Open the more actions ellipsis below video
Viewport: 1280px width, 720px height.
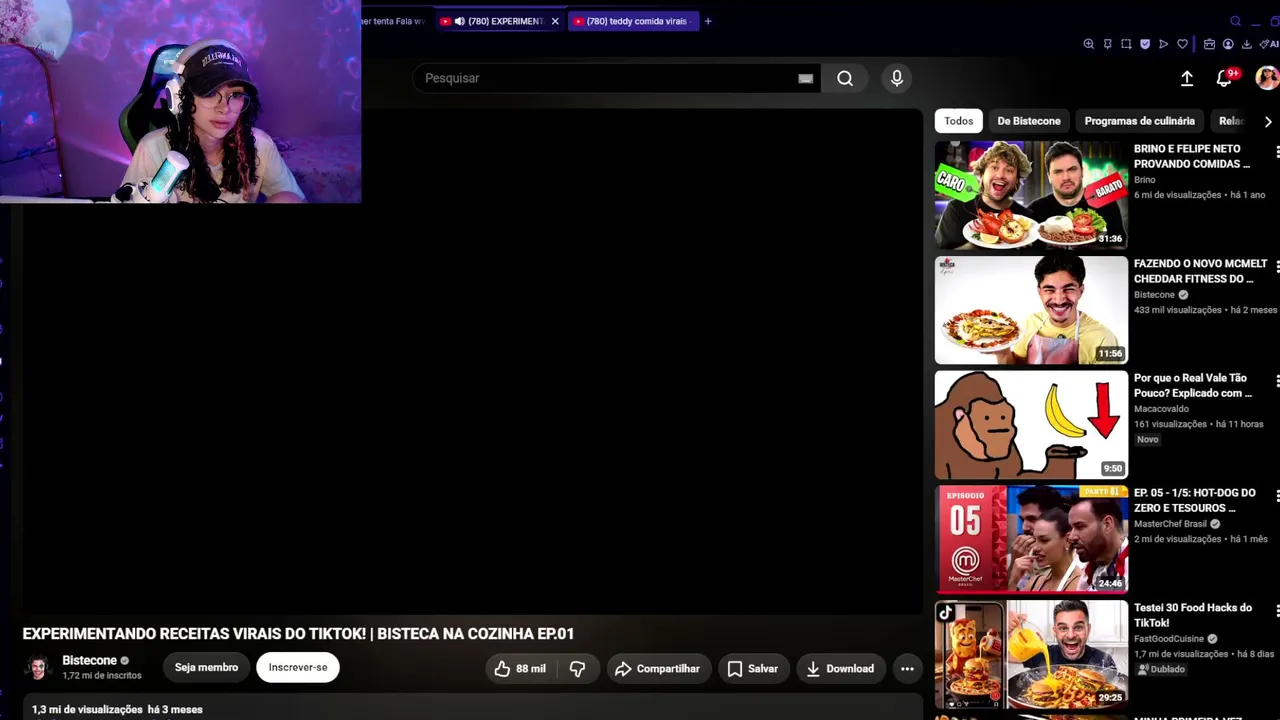click(907, 669)
